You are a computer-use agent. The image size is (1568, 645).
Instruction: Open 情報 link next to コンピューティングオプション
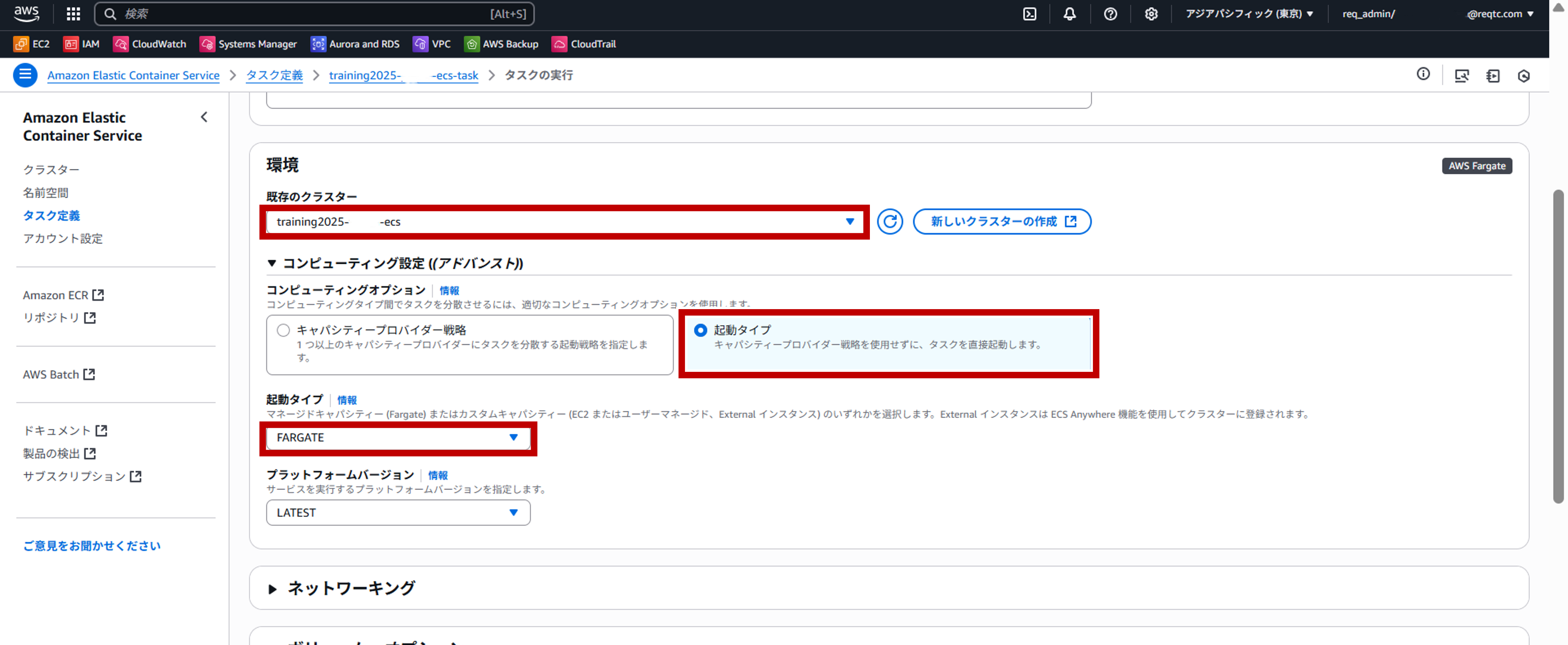(449, 291)
